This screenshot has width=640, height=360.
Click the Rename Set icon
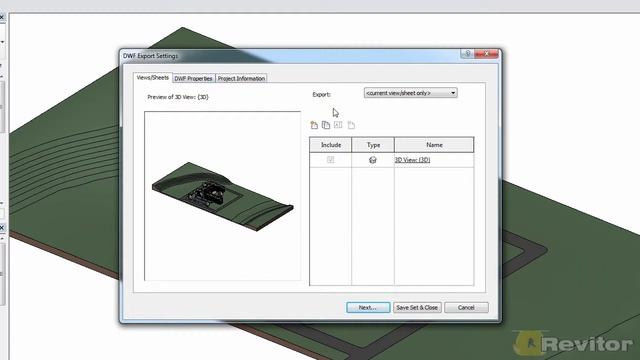coord(338,125)
